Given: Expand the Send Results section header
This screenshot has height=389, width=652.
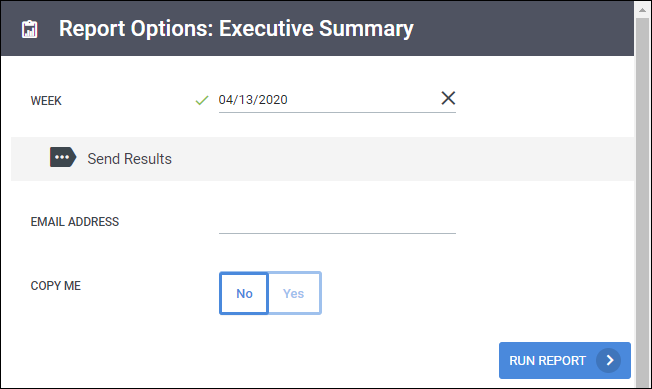Looking at the screenshot, I should (322, 159).
